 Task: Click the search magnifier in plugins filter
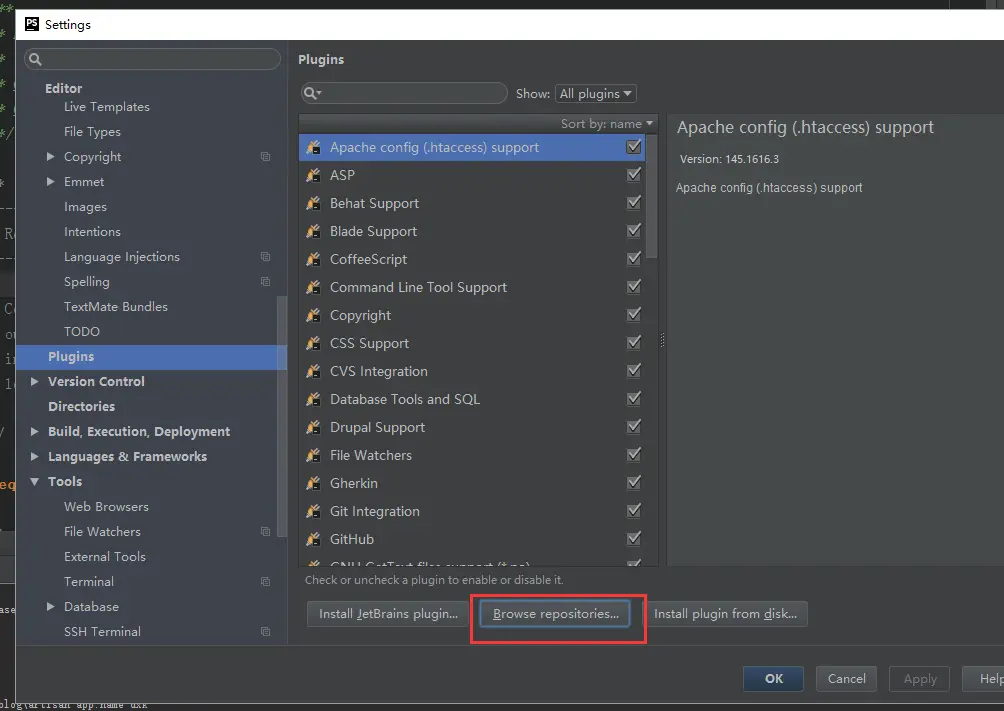312,94
